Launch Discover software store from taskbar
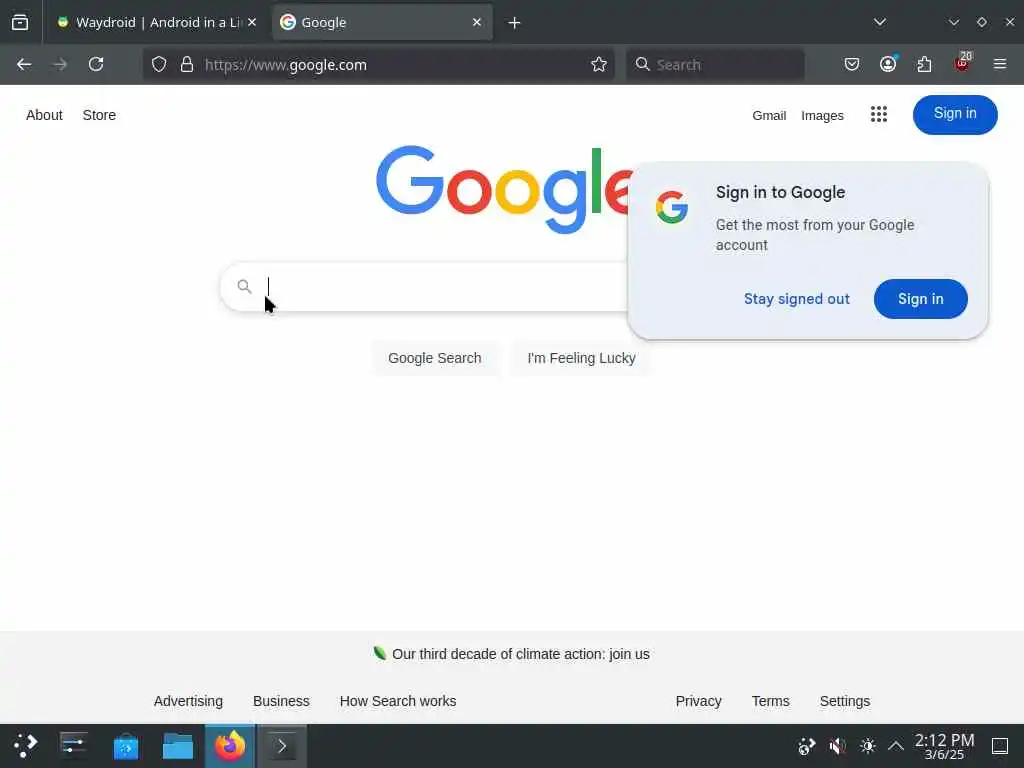Image resolution: width=1024 pixels, height=768 pixels. pos(126,746)
